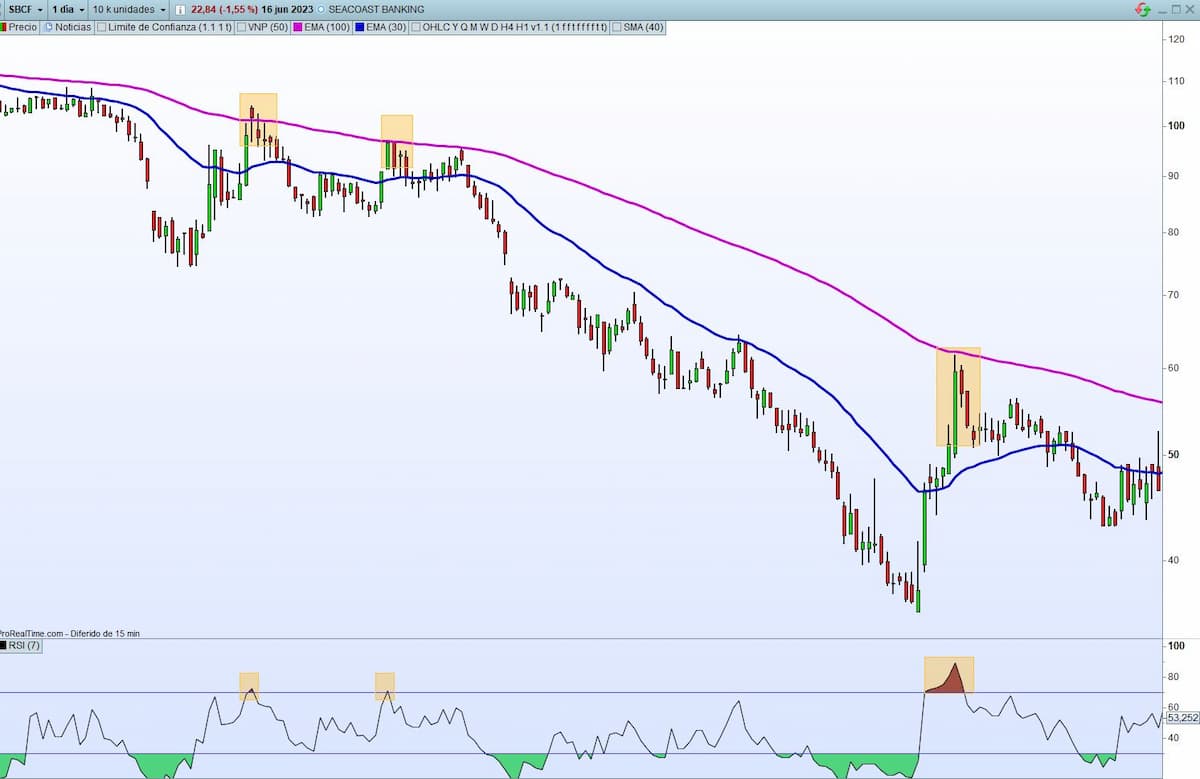This screenshot has height=779, width=1200.
Task: Click the magenta EMA (100) color swatch
Action: 296,27
